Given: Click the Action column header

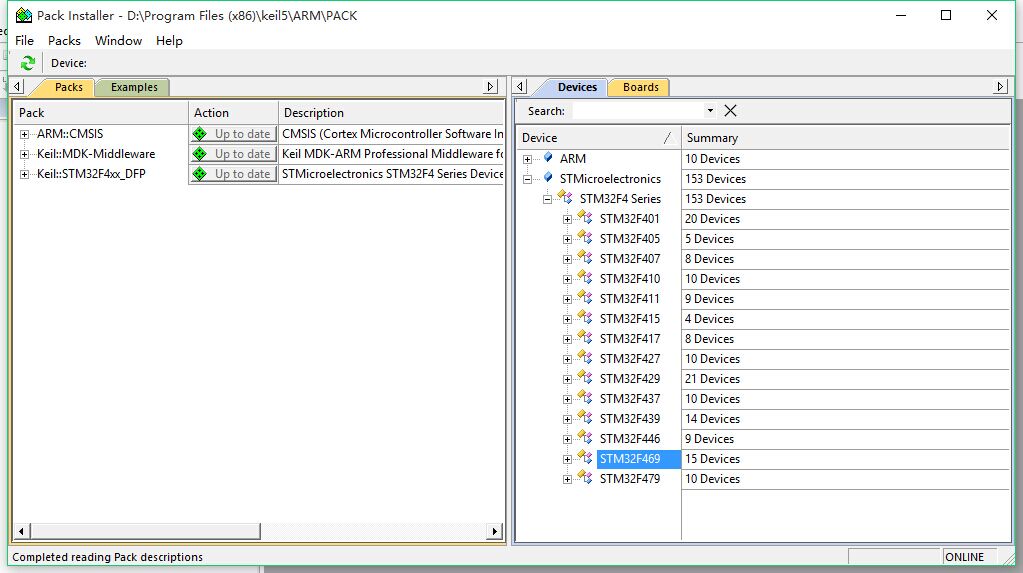Looking at the screenshot, I should [x=234, y=112].
